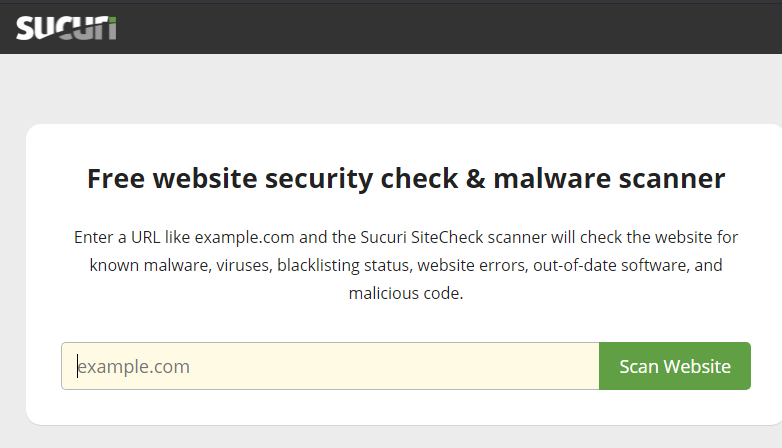Click the ampersand in the heading
Image resolution: width=782 pixels, height=448 pixels.
tap(475, 178)
